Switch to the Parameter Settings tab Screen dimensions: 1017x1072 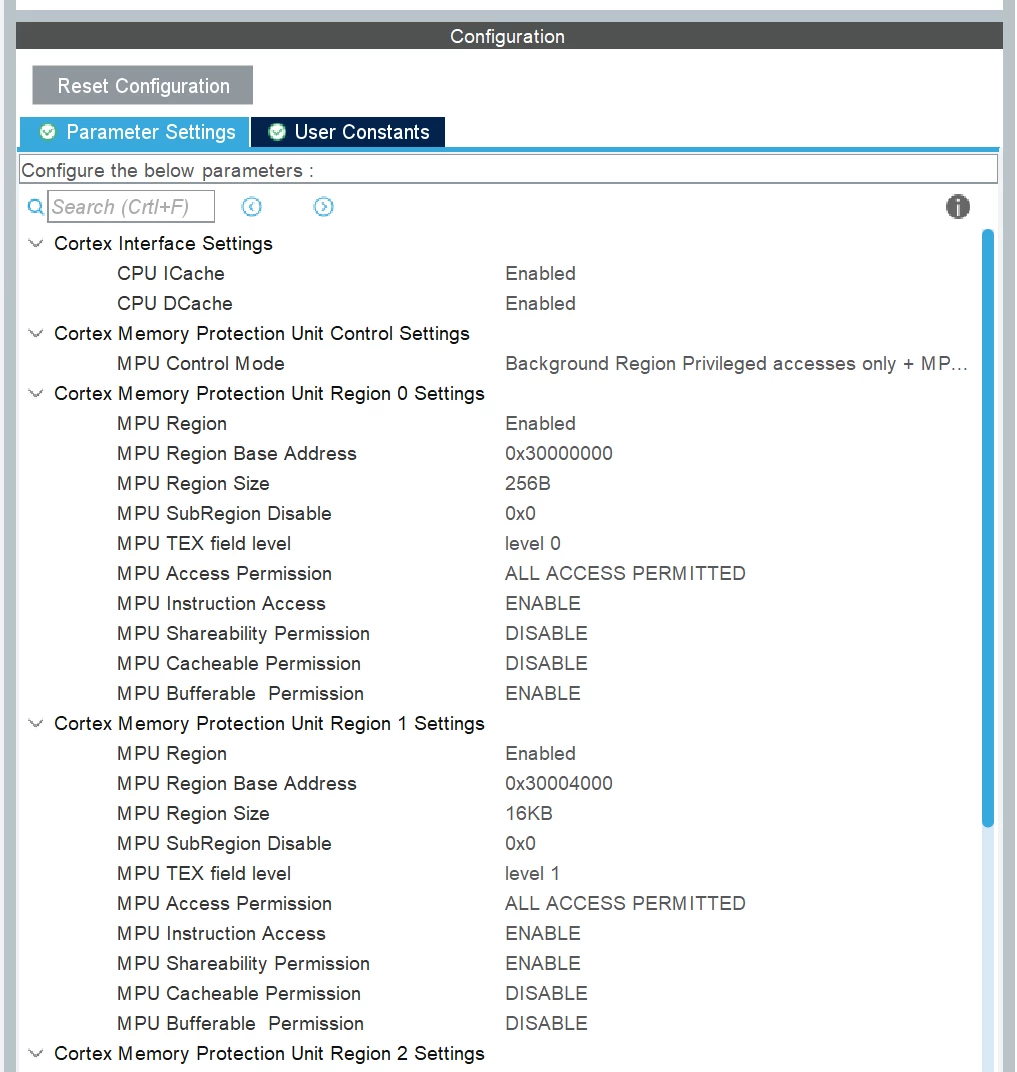134,132
